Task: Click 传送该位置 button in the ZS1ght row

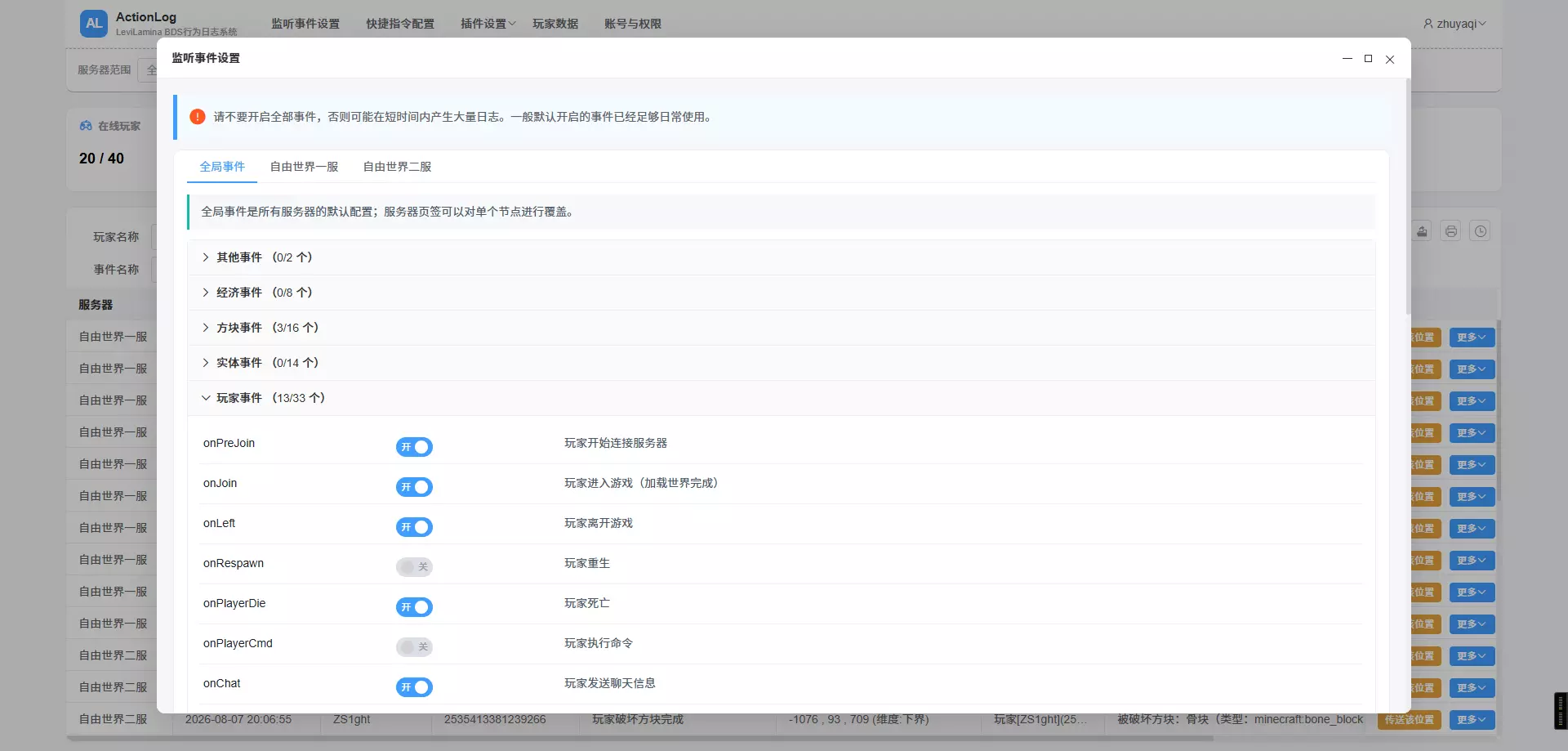Action: pyautogui.click(x=1410, y=720)
